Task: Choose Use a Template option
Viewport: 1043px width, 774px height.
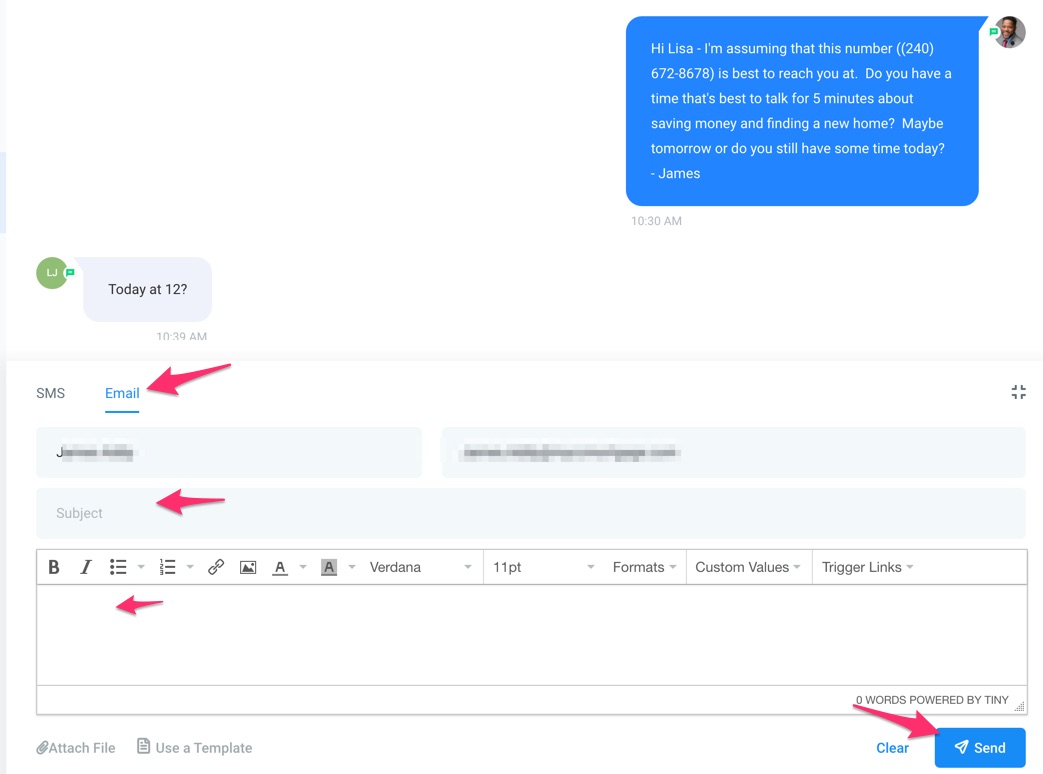Action: point(195,747)
